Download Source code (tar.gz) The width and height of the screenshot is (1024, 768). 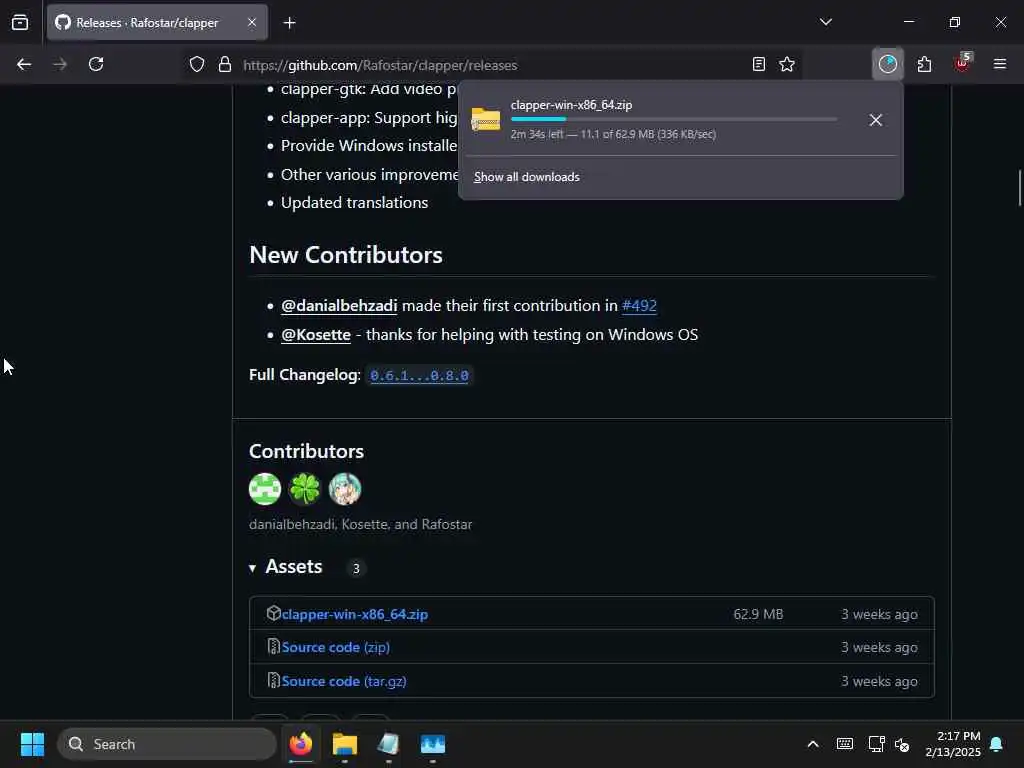(344, 681)
